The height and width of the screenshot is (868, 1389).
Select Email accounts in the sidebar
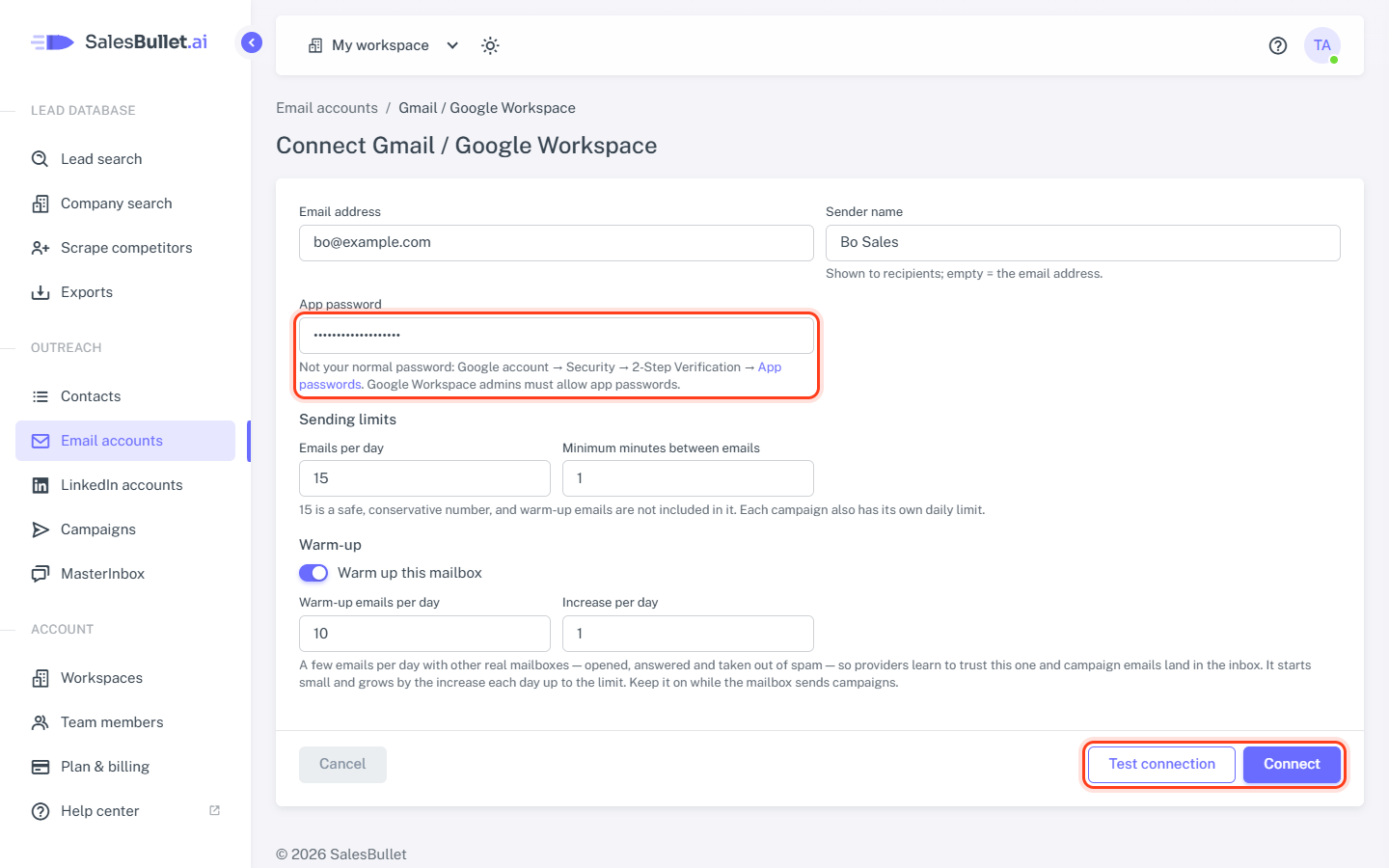coord(125,441)
